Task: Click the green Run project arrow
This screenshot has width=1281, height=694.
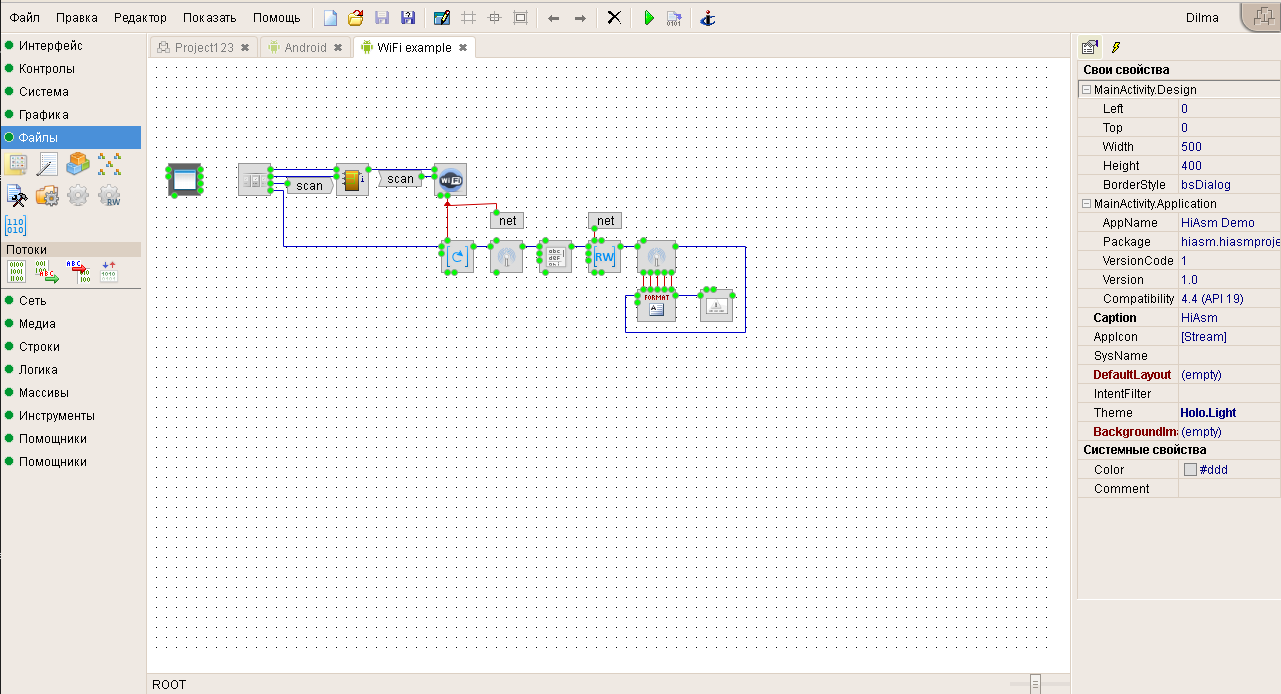Action: [648, 18]
